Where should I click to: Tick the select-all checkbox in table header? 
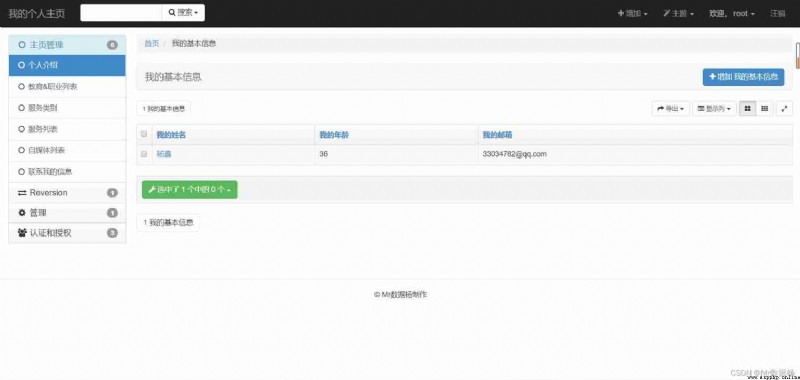(144, 134)
